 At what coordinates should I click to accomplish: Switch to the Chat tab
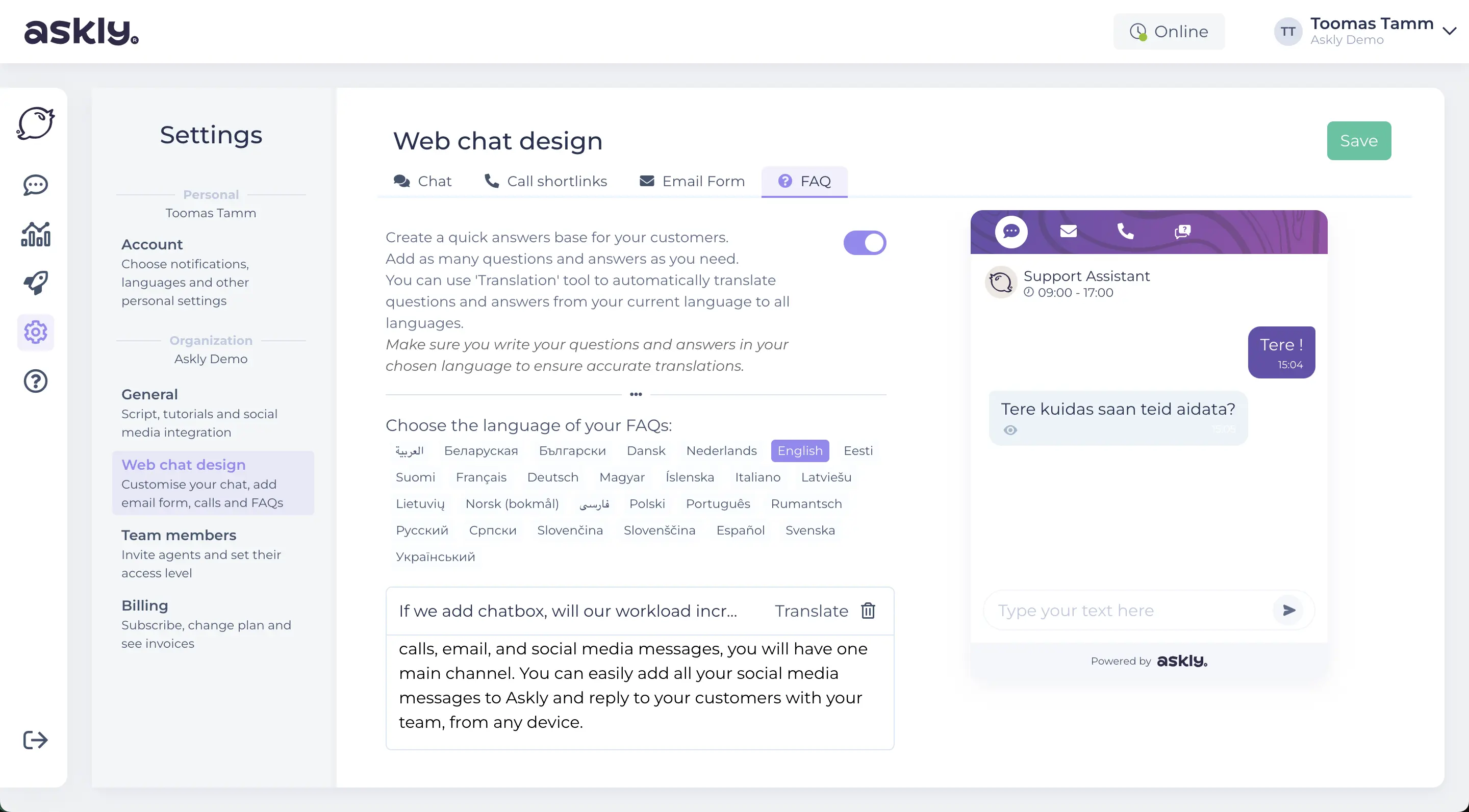pos(423,181)
